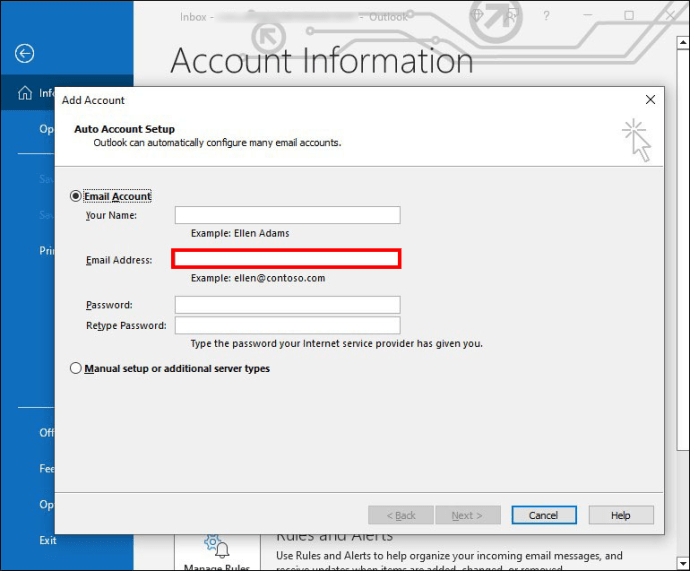This screenshot has width=690, height=571.
Task: Click the 'Example: Ellen Adams' hint text
Action: pyautogui.click(x=240, y=233)
